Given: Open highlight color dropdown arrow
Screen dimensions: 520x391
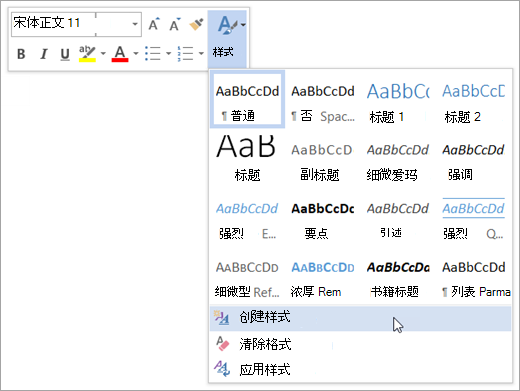Looking at the screenshot, I should point(103,53).
